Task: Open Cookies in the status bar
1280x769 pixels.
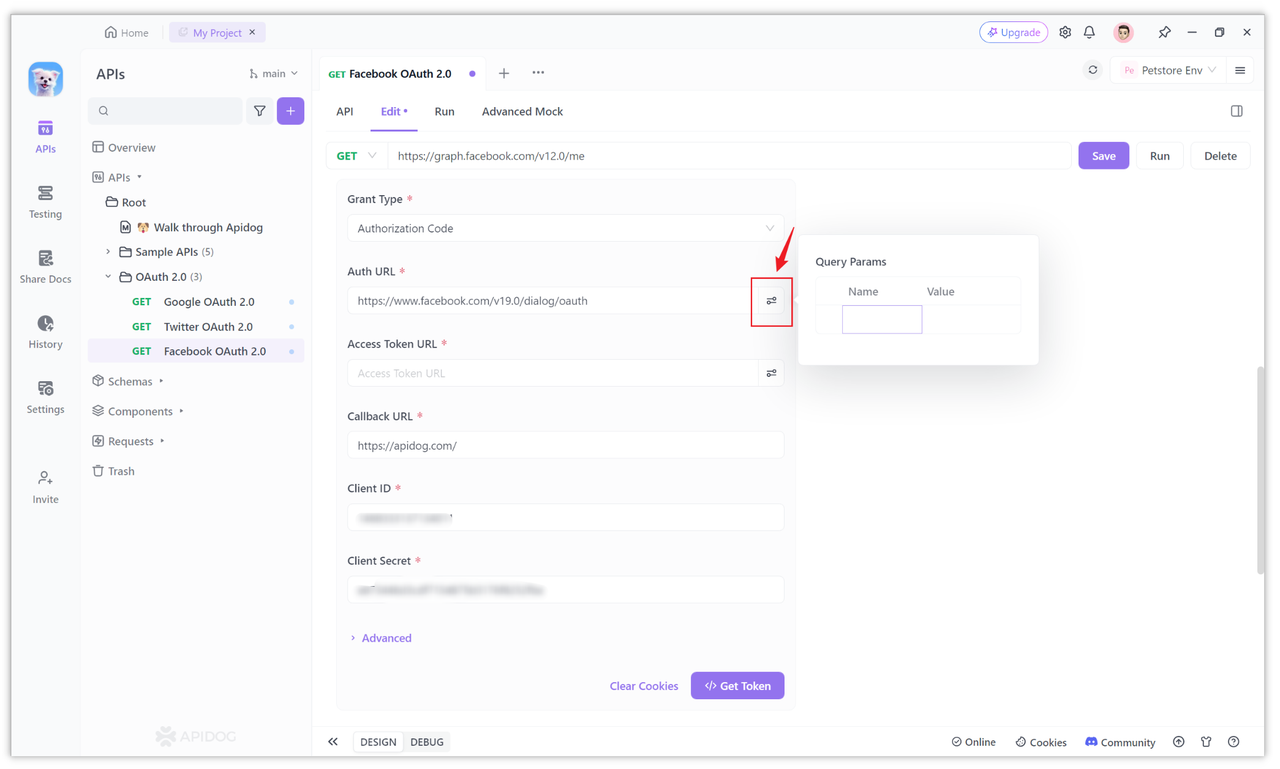Action: tap(1041, 742)
